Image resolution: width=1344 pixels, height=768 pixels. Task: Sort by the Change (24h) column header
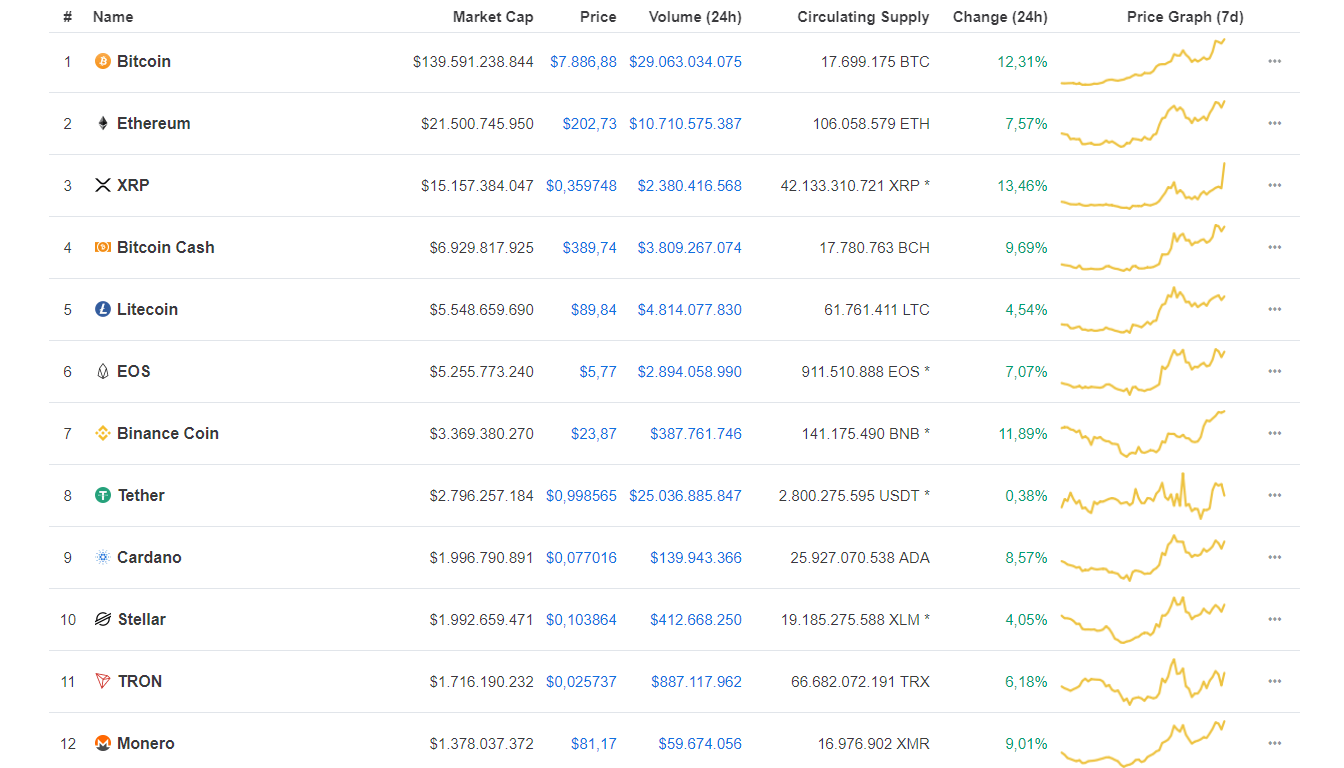(1000, 17)
